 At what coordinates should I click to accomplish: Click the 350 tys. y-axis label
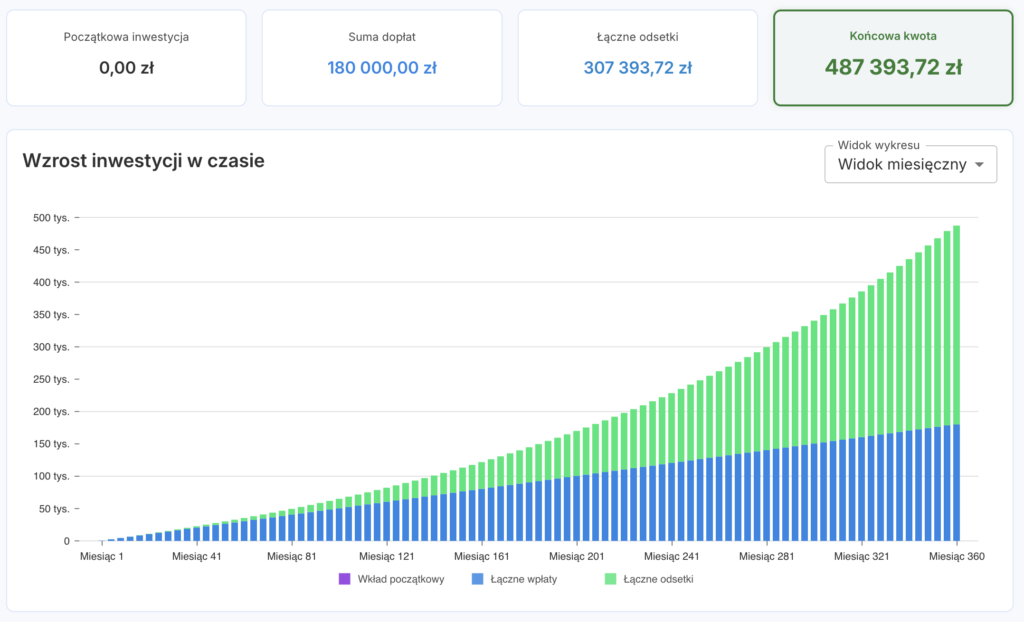[51, 315]
